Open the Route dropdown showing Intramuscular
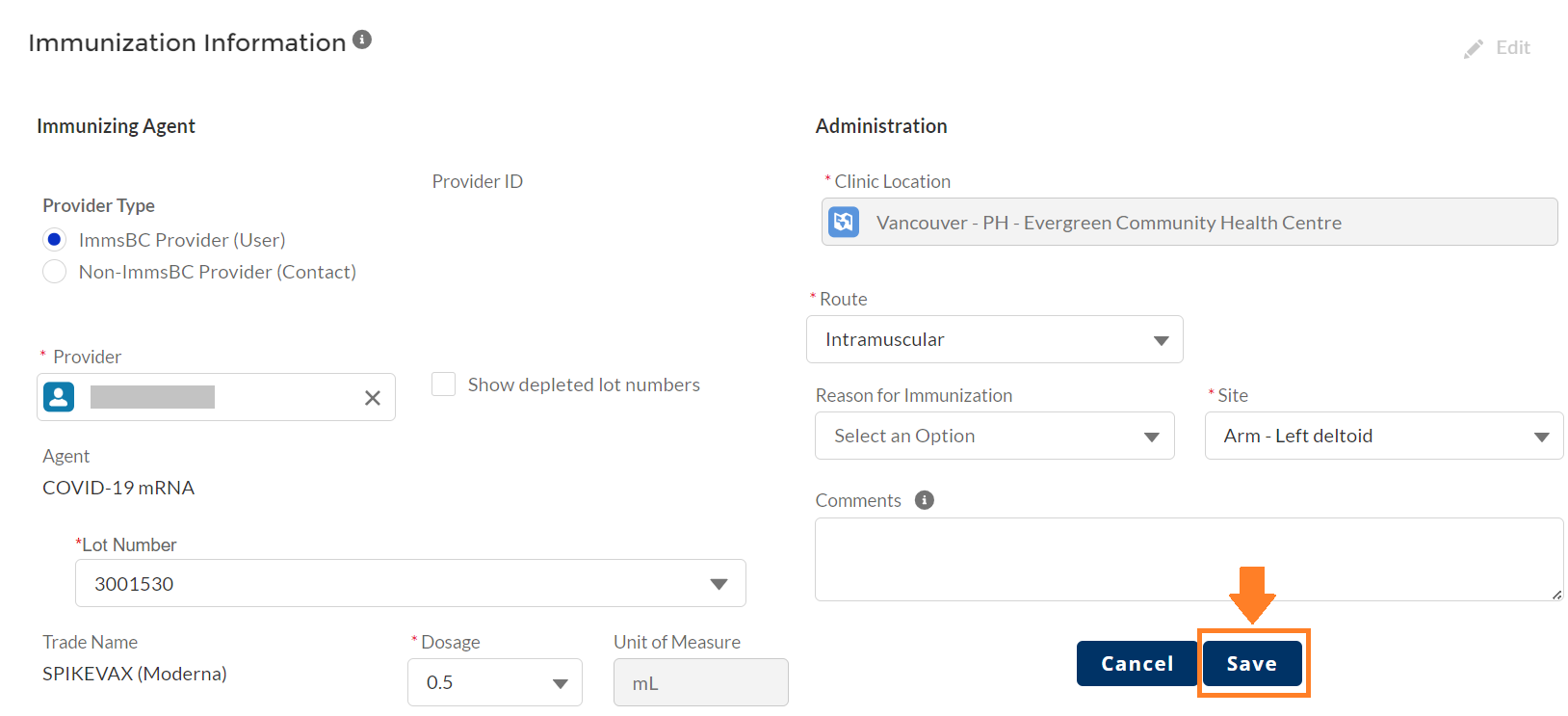The height and width of the screenshot is (716, 1568). tap(994, 339)
